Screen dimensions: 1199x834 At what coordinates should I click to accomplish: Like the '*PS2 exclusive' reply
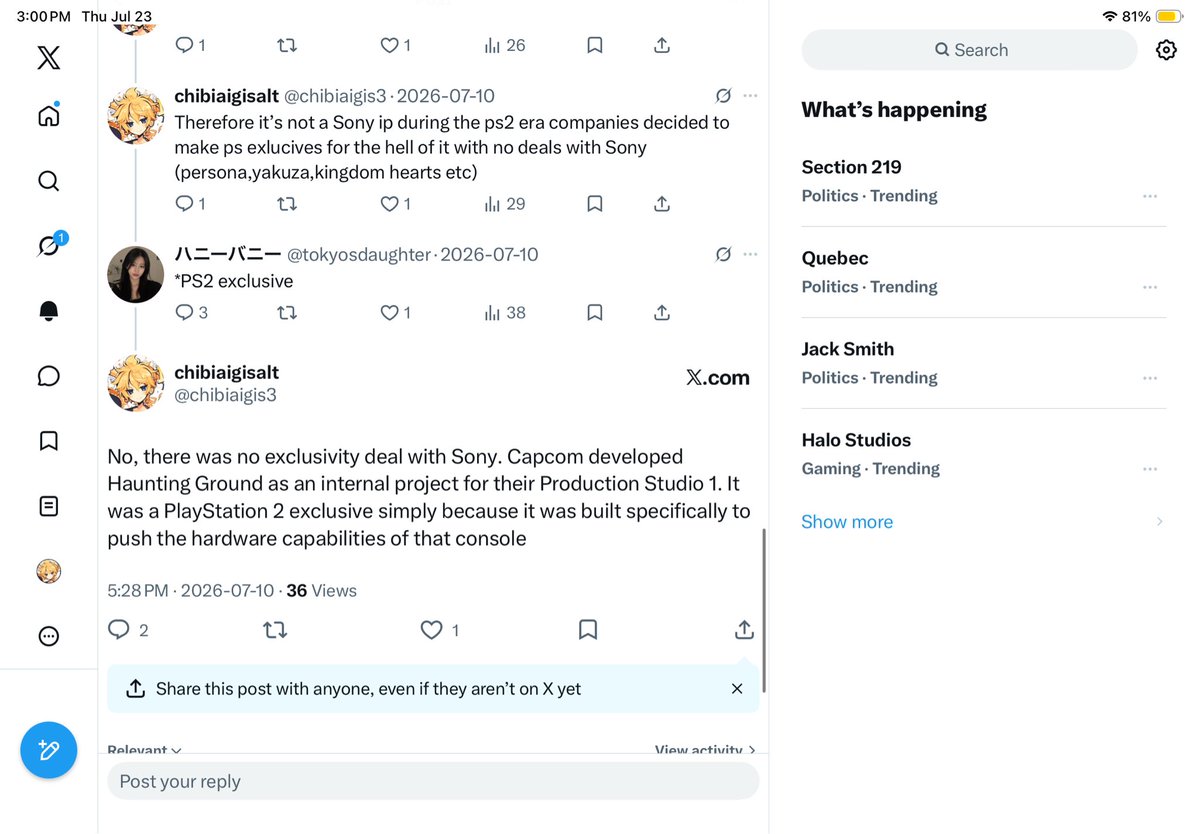(x=389, y=313)
